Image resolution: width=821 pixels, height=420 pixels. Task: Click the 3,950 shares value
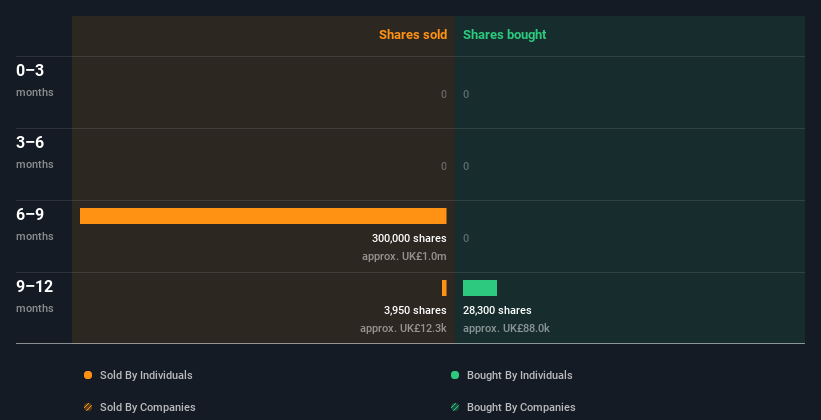pyautogui.click(x=415, y=310)
